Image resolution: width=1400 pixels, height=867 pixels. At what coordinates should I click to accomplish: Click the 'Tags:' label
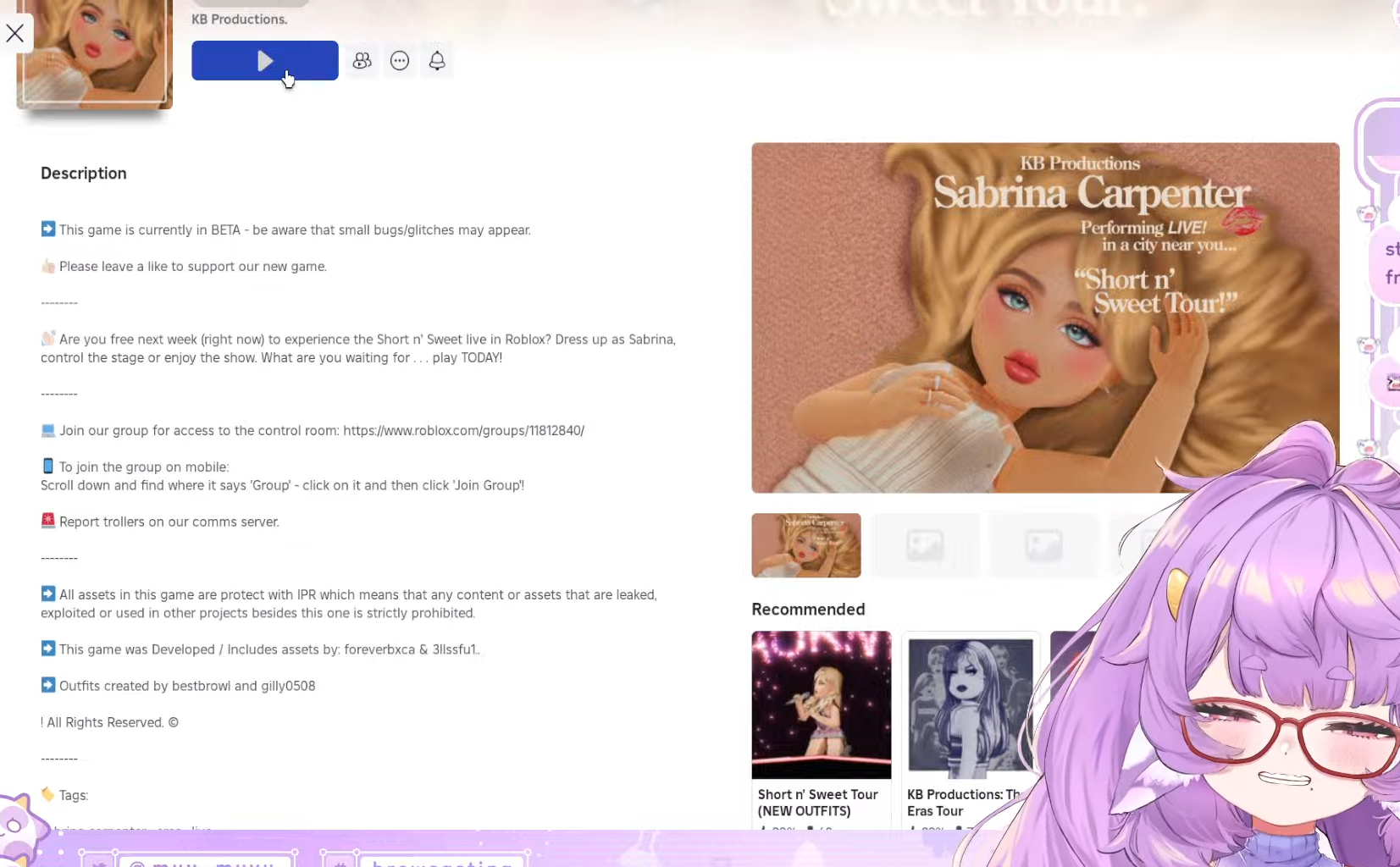pos(64,795)
